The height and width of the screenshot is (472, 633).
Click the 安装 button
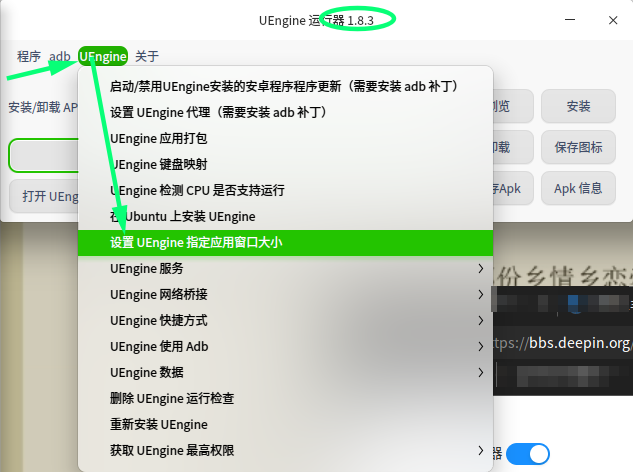coord(578,106)
